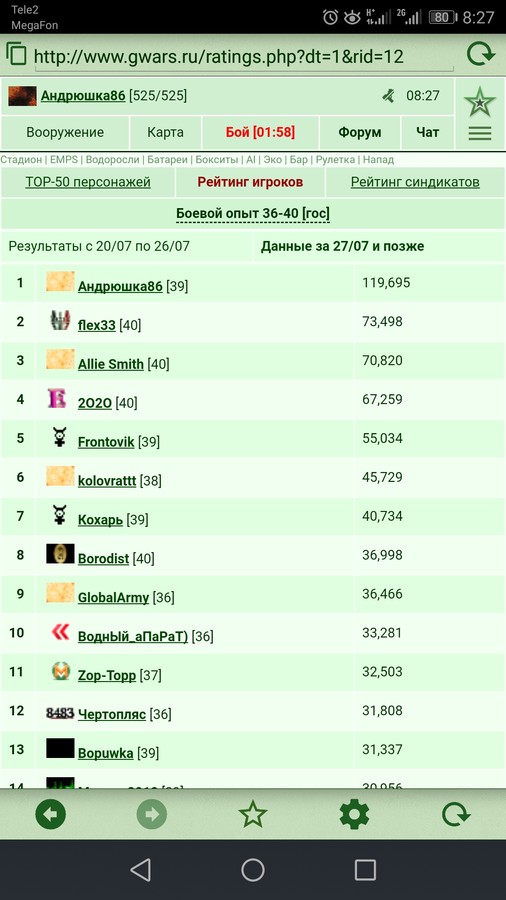Tap the Android home circle button
Viewport: 506px width, 900px height.
252,870
